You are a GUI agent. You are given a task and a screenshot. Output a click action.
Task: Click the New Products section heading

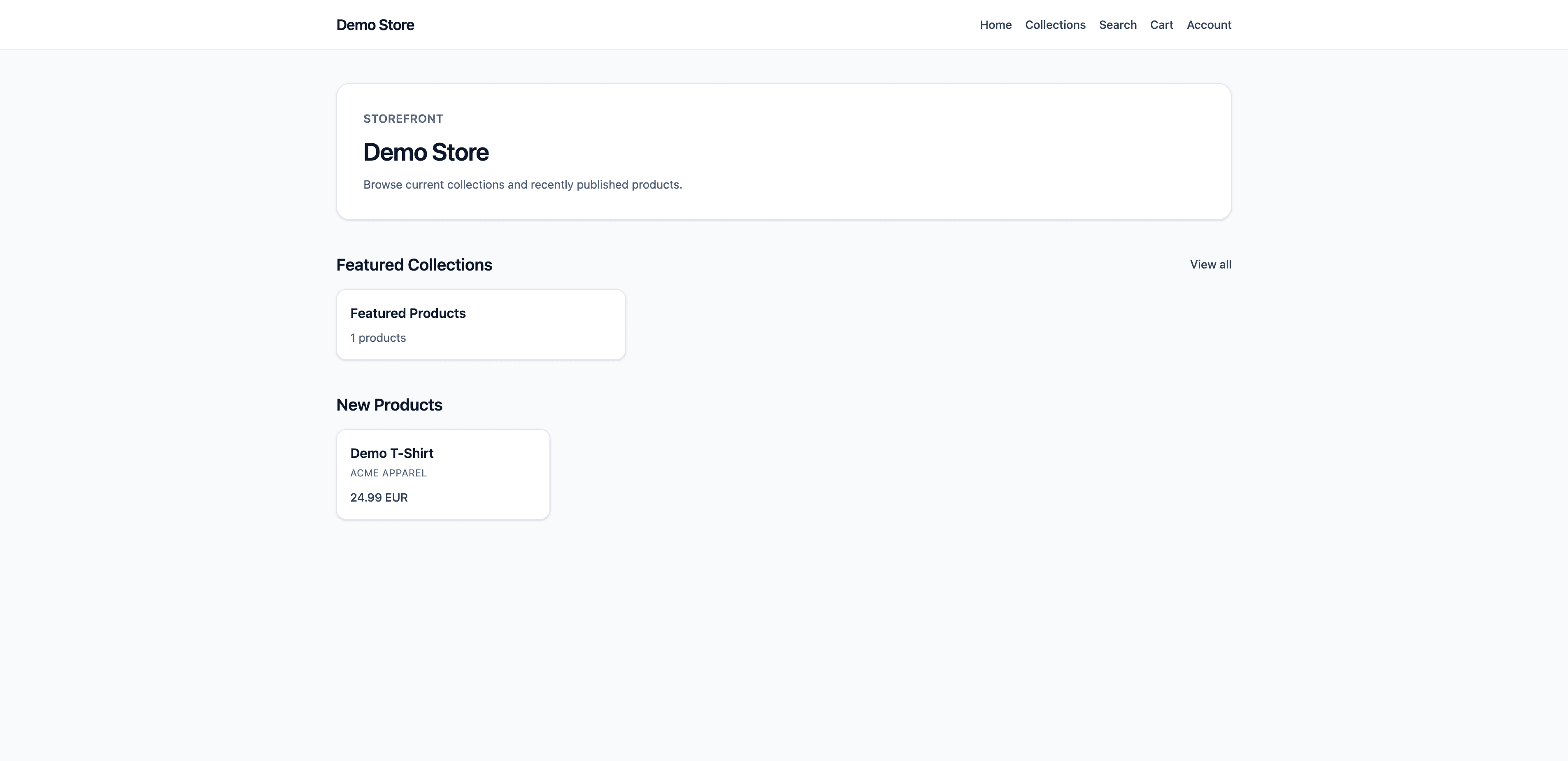click(389, 404)
